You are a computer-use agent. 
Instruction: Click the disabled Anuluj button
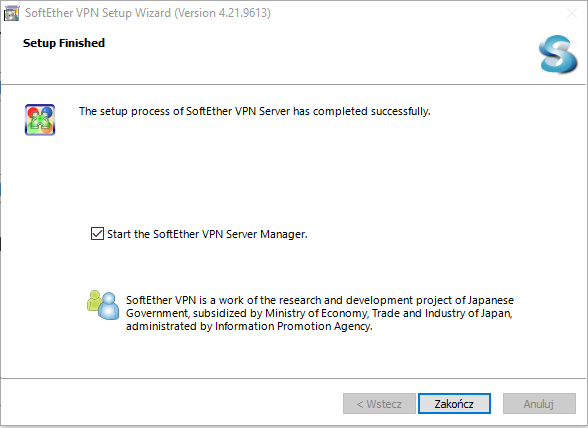tap(539, 404)
